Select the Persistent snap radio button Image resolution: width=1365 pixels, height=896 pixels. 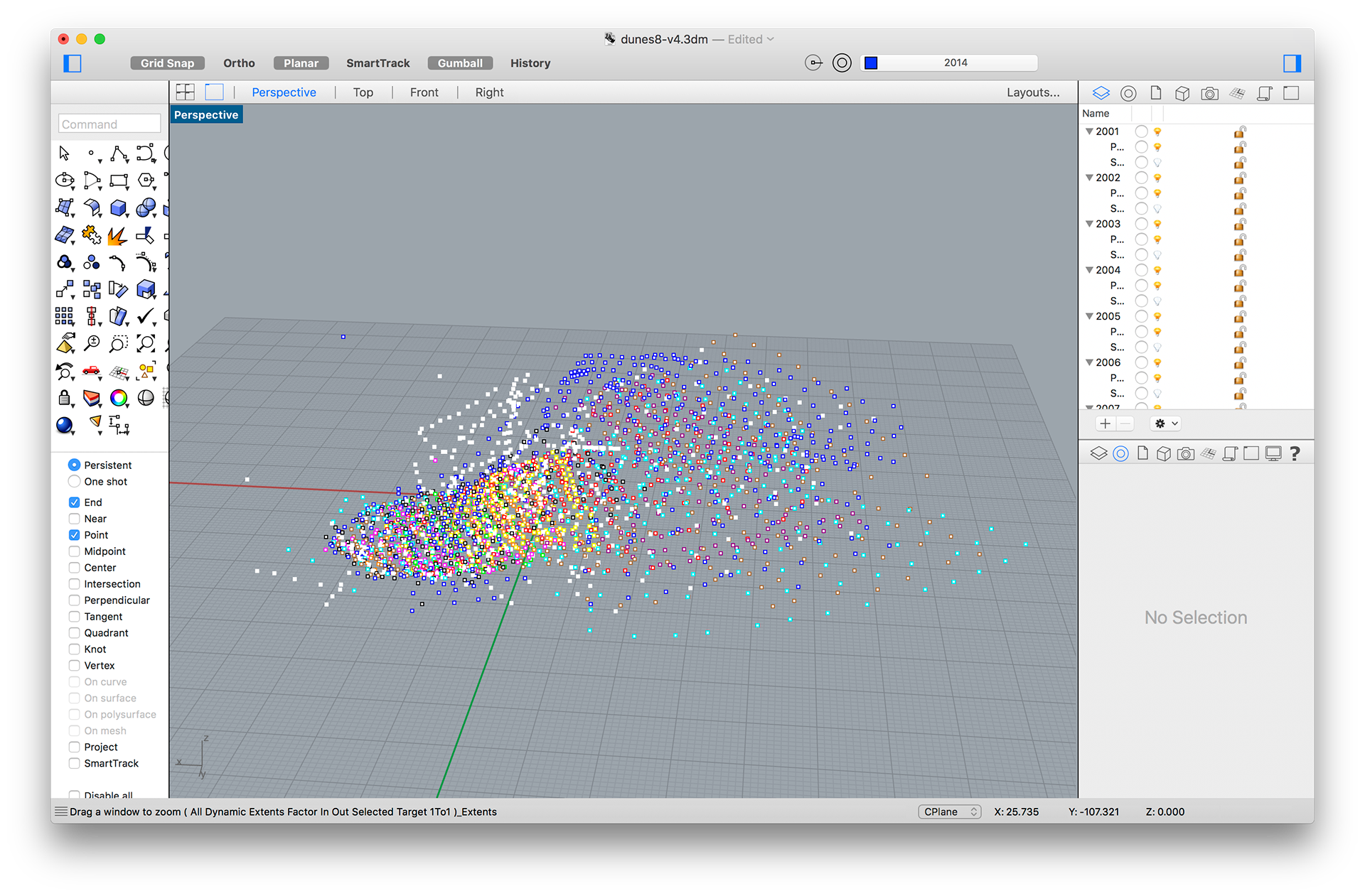coord(74,465)
